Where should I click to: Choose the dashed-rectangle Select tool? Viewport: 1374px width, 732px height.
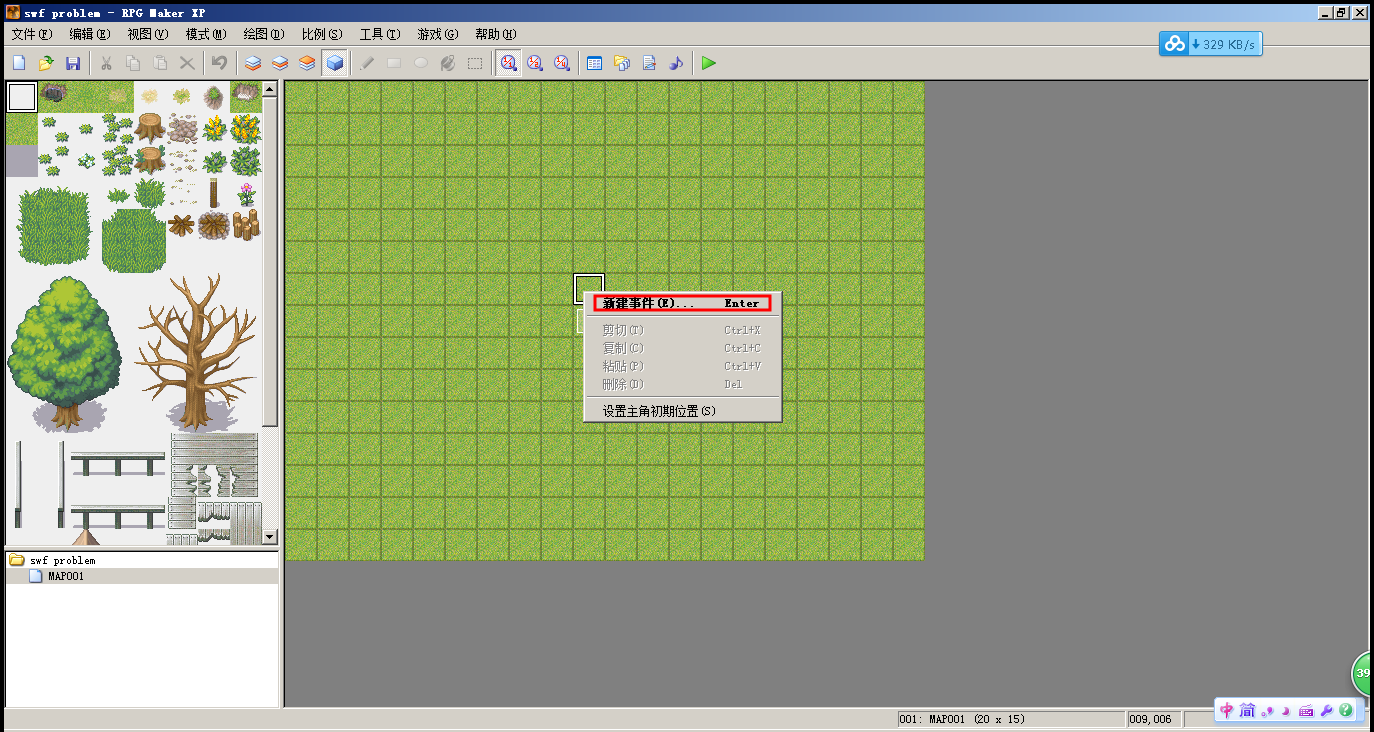point(475,63)
